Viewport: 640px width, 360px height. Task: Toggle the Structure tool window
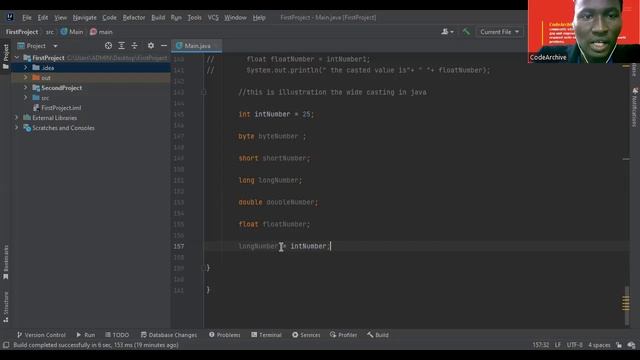[6, 307]
